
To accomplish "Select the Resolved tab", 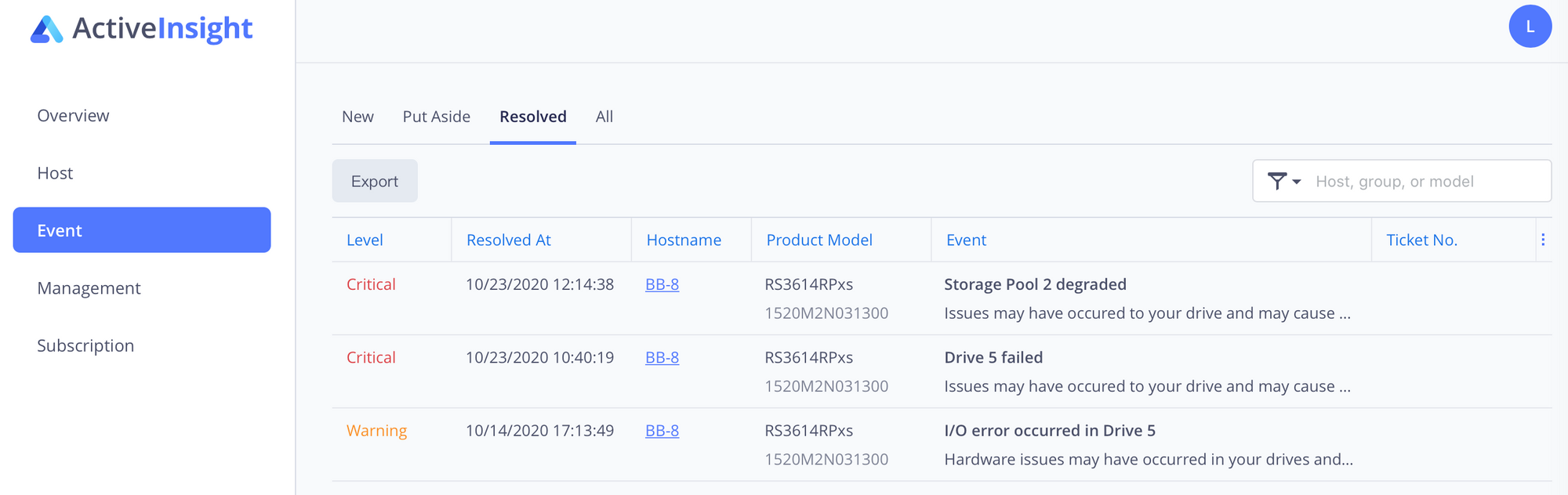I will point(533,117).
